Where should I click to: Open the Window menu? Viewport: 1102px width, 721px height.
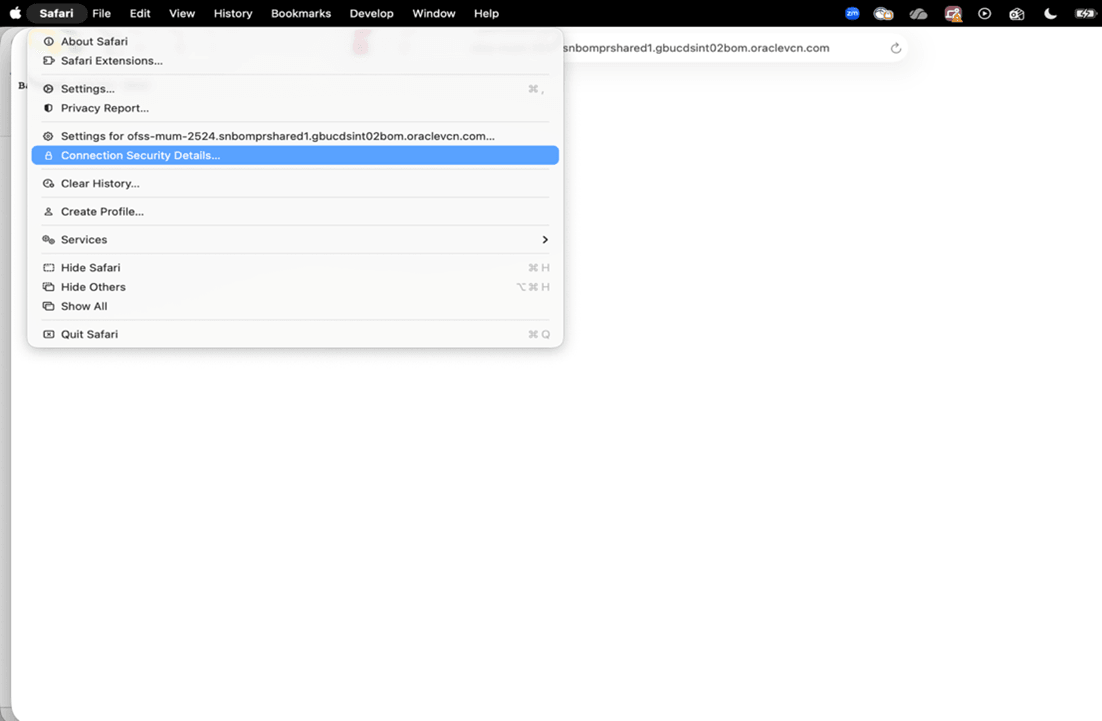pyautogui.click(x=434, y=13)
